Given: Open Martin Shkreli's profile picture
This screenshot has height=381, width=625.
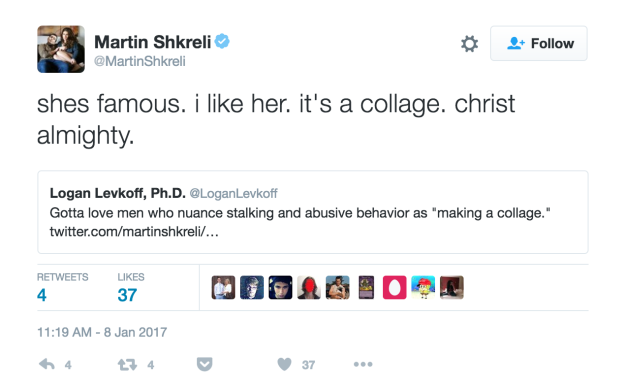Looking at the screenshot, I should [x=61, y=49].
